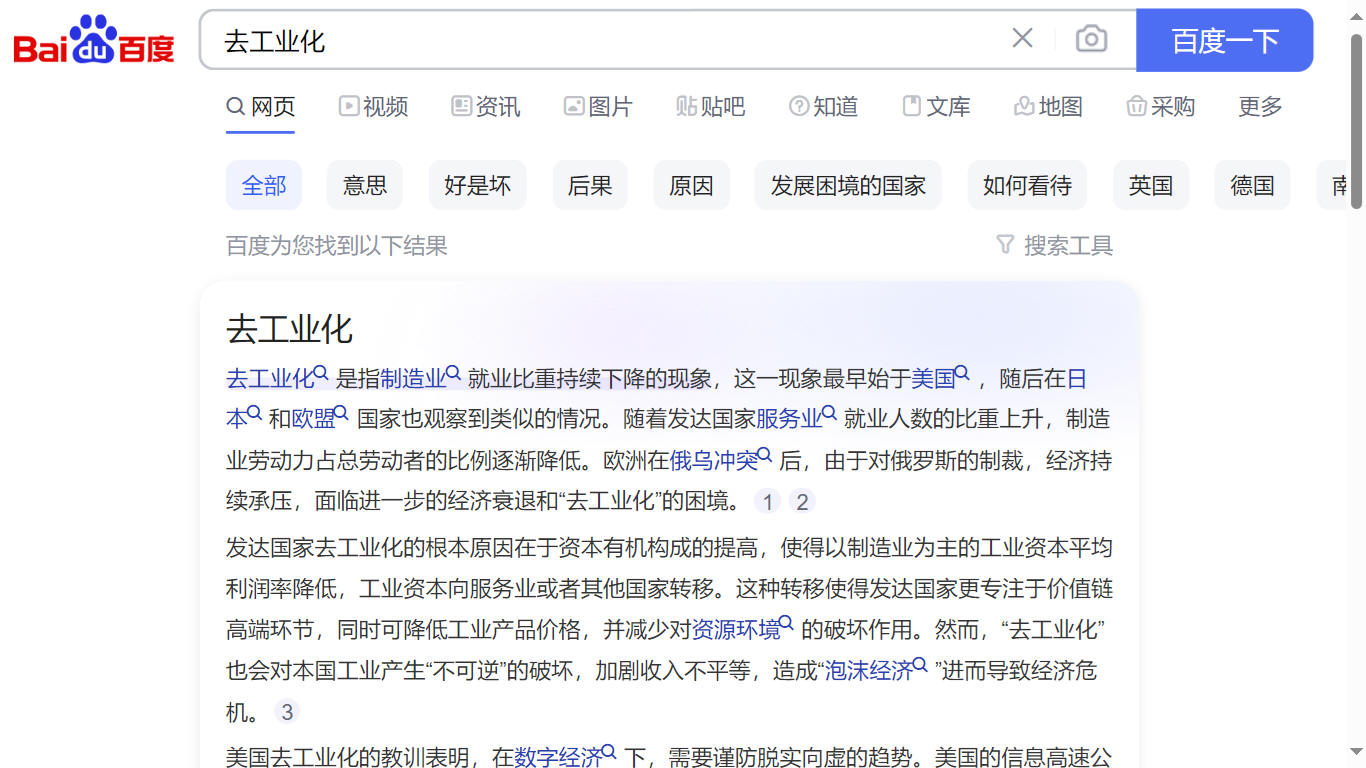The width and height of the screenshot is (1366, 768).
Task: Switch to the 图片 tab
Action: [598, 106]
